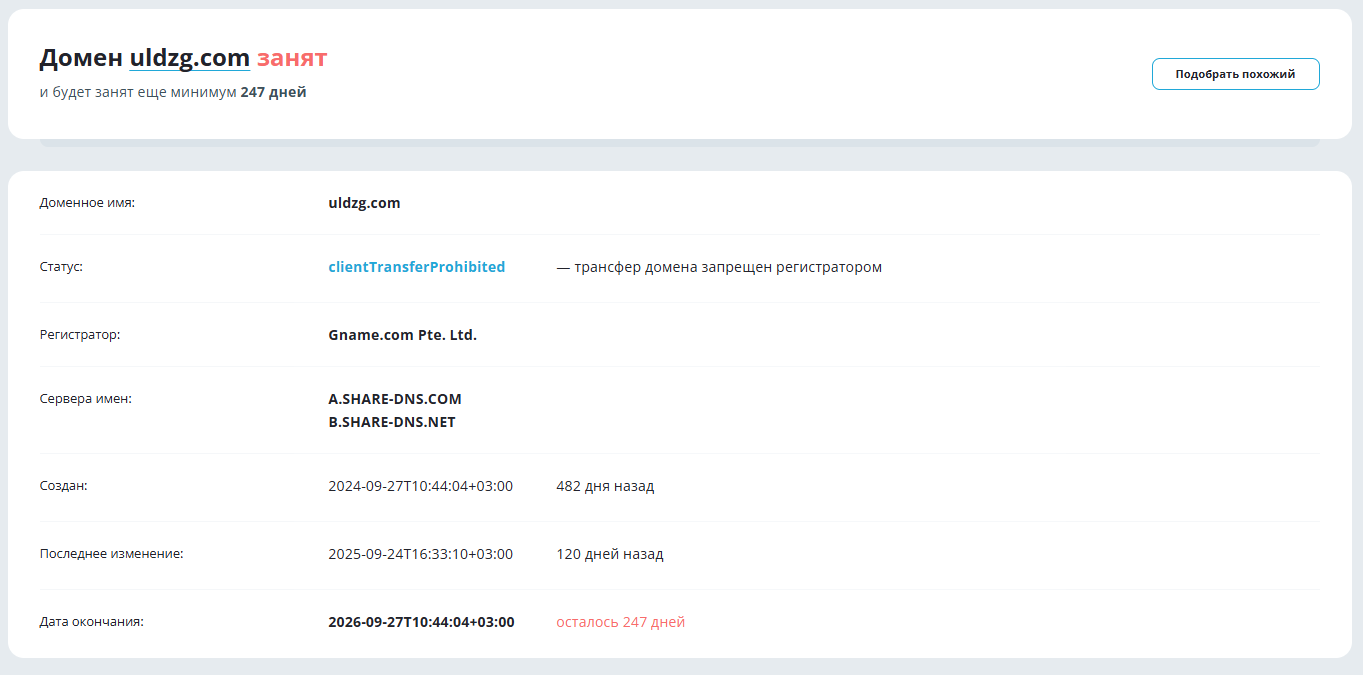
Task: Click the transfer prohibited description text
Action: click(x=719, y=267)
